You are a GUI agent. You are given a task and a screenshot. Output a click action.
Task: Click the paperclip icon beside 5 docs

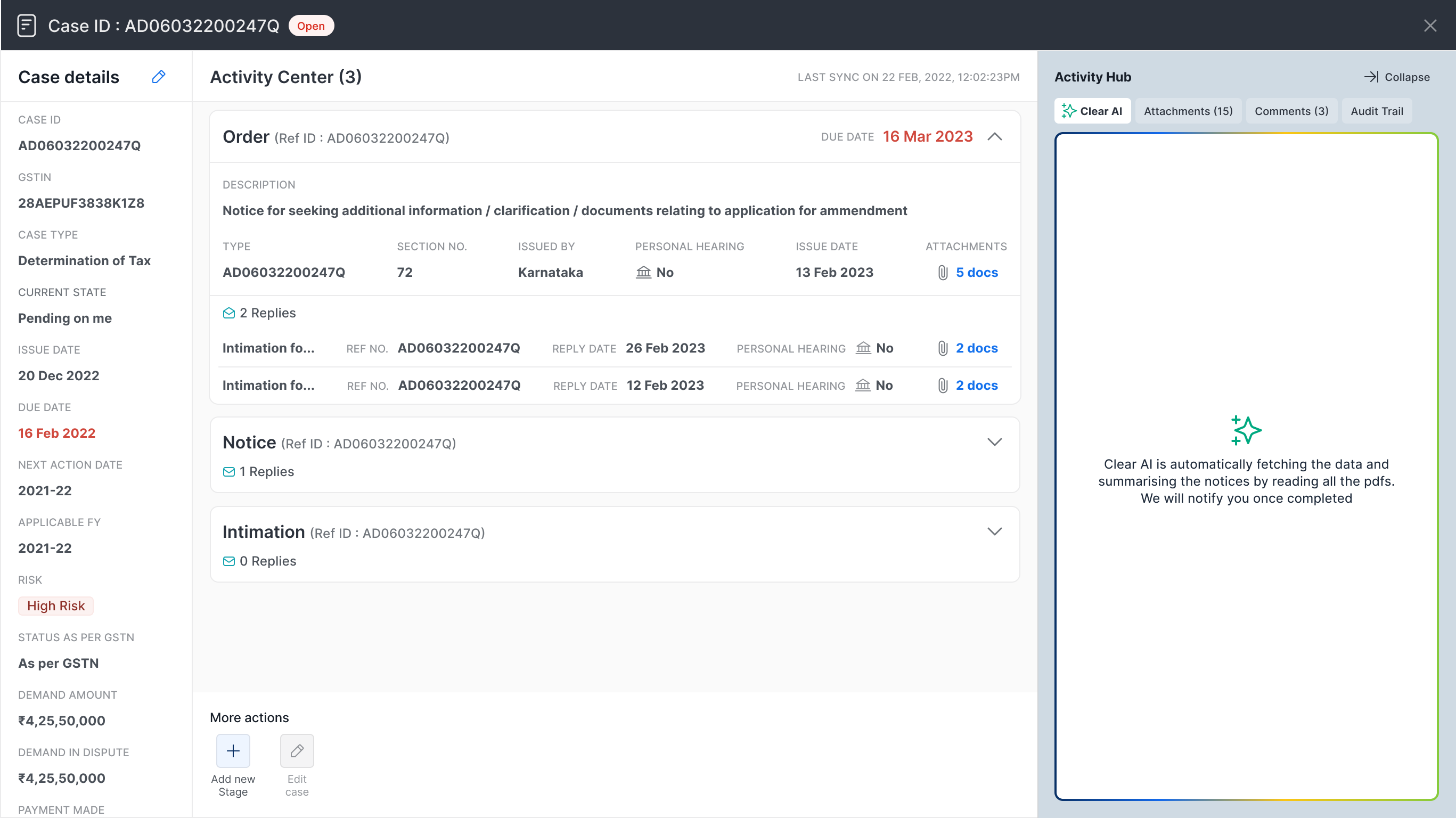point(942,273)
